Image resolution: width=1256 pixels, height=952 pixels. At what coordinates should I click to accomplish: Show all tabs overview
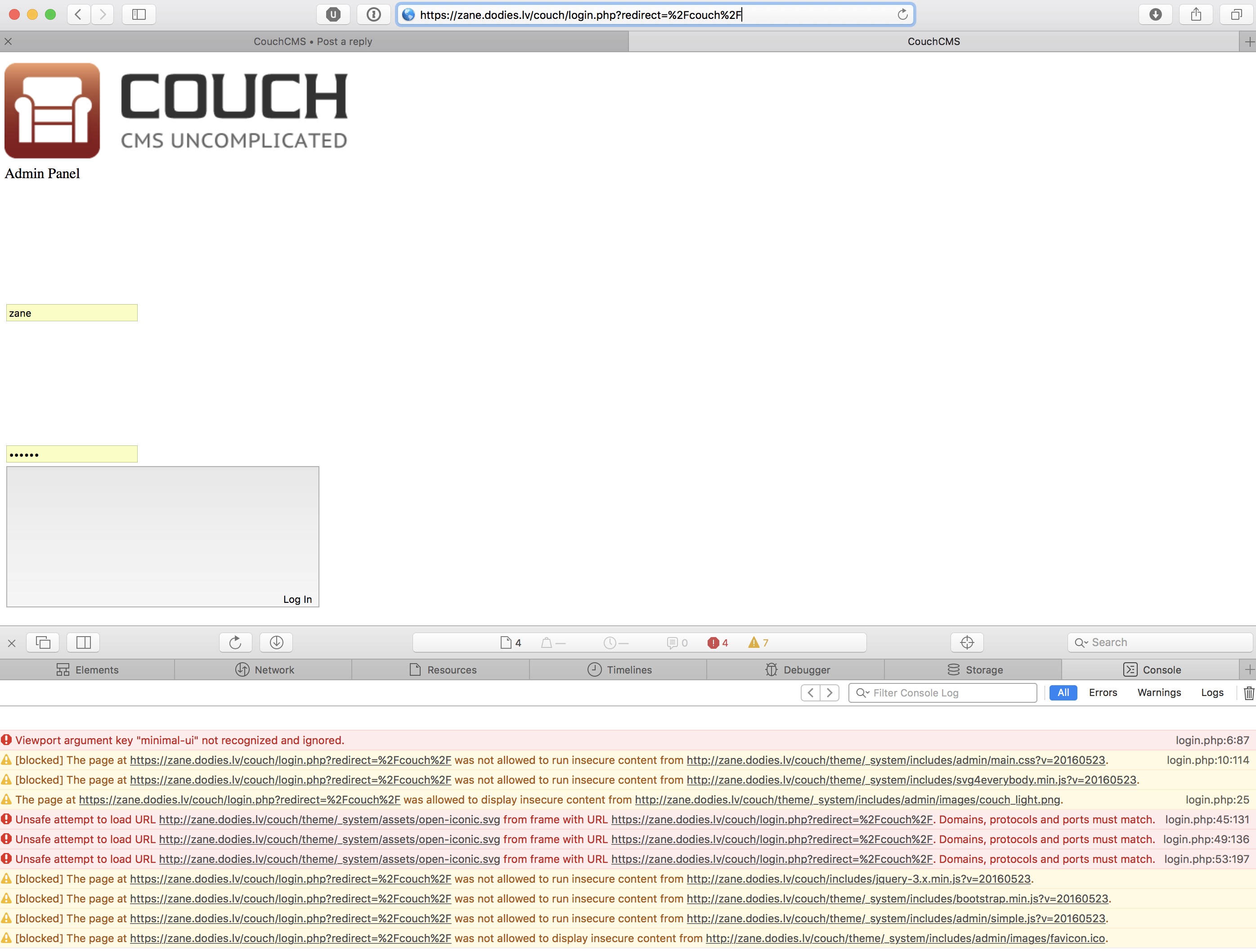tap(1236, 15)
